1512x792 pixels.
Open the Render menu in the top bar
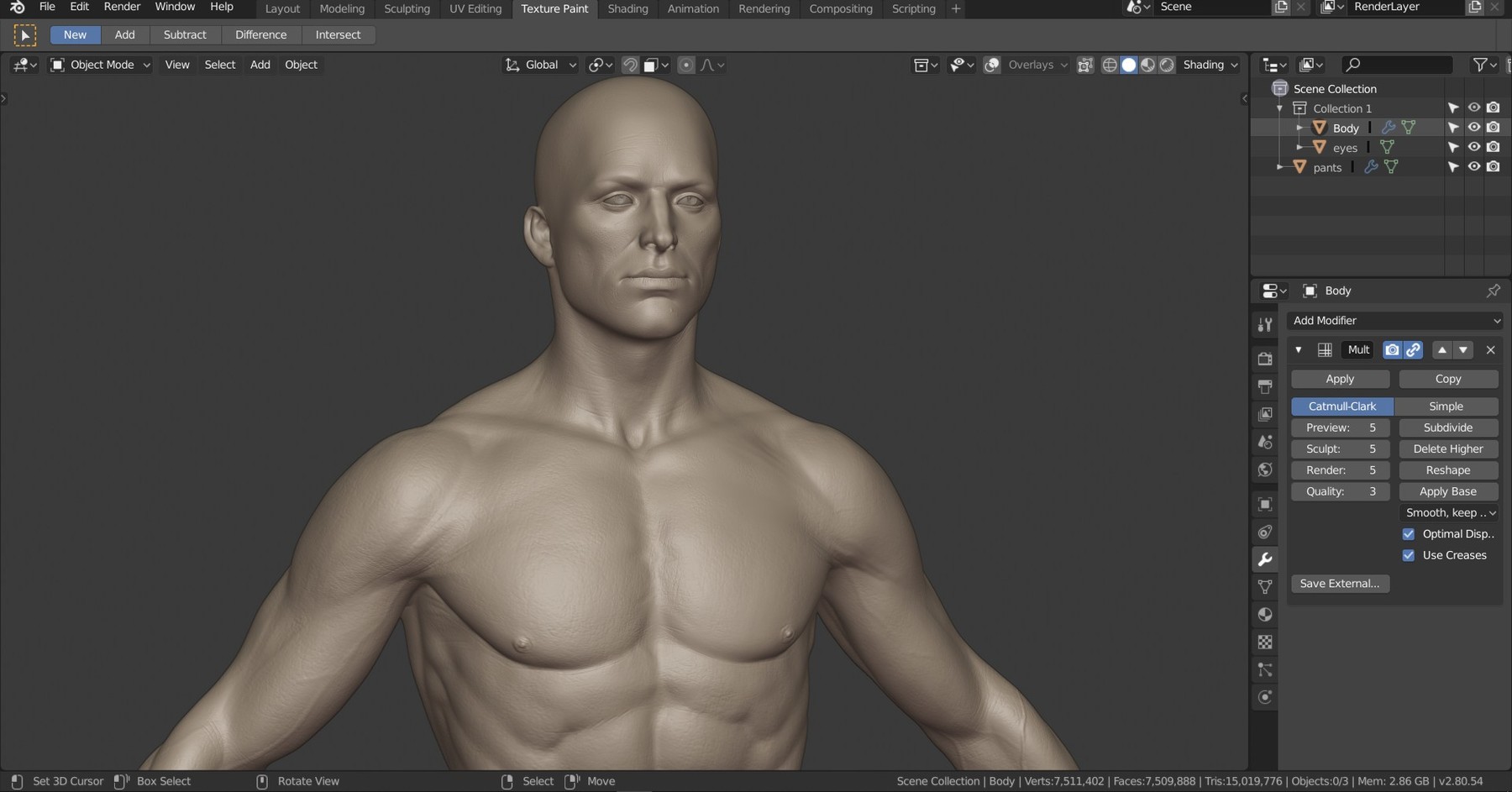coord(122,7)
